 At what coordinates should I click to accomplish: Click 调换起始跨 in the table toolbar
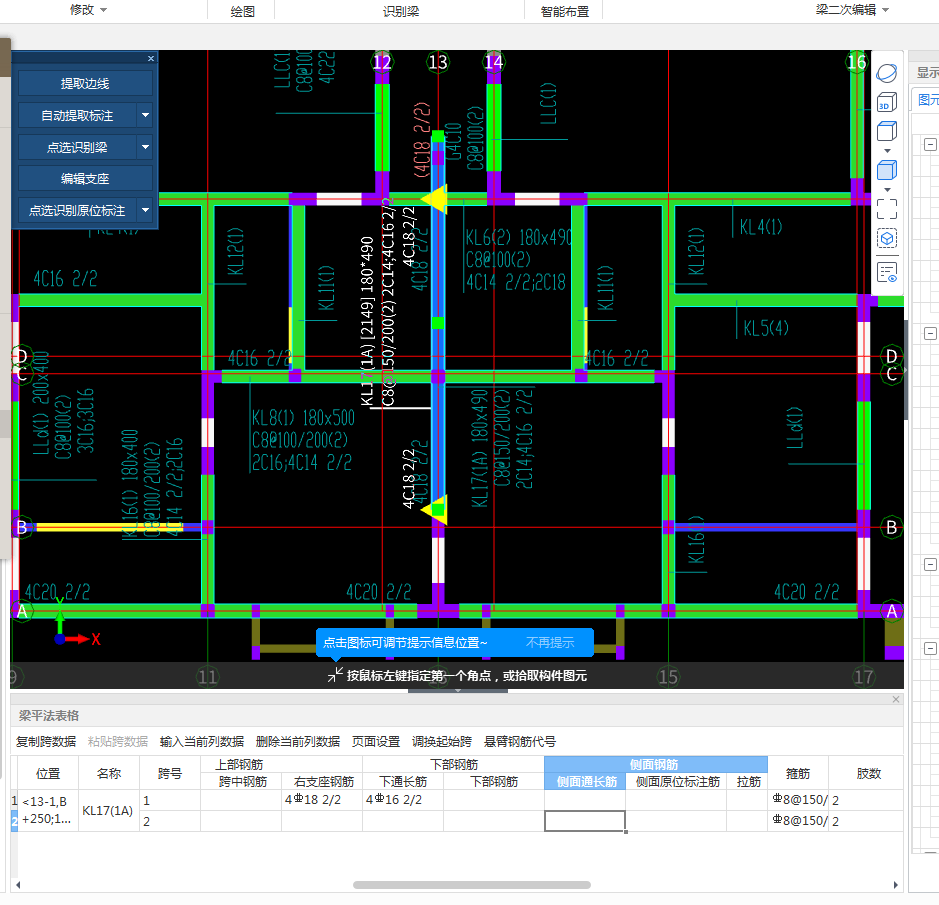coord(441,741)
